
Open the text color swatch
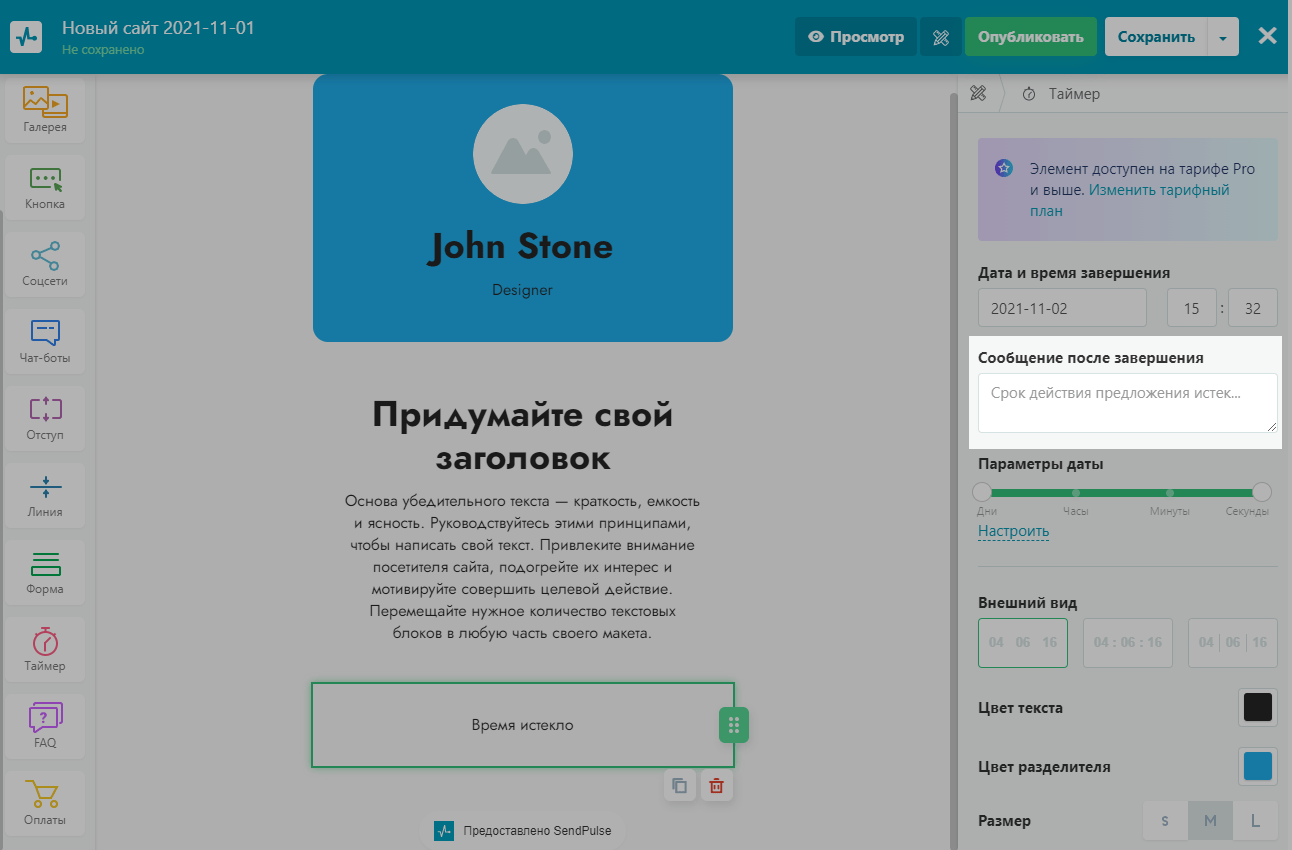pos(1257,708)
